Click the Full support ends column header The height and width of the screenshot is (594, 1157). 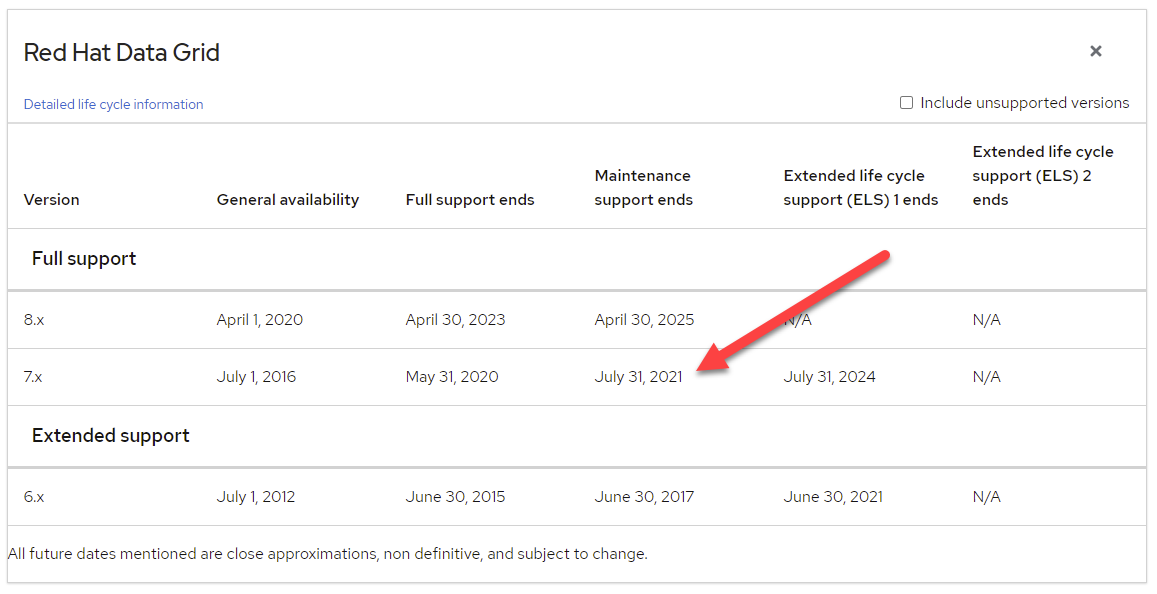[x=470, y=199]
